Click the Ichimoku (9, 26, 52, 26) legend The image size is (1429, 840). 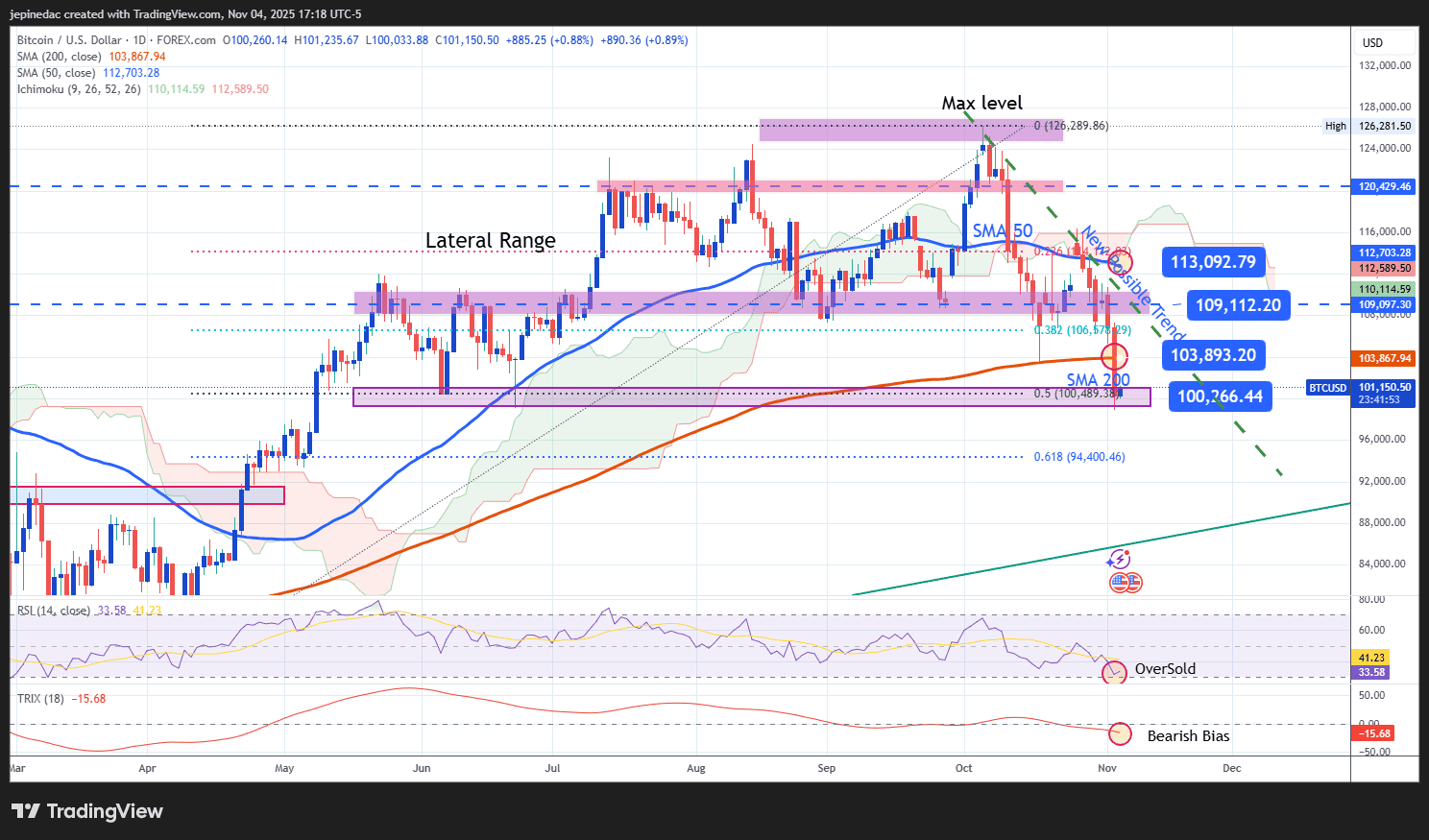pyautogui.click(x=79, y=89)
